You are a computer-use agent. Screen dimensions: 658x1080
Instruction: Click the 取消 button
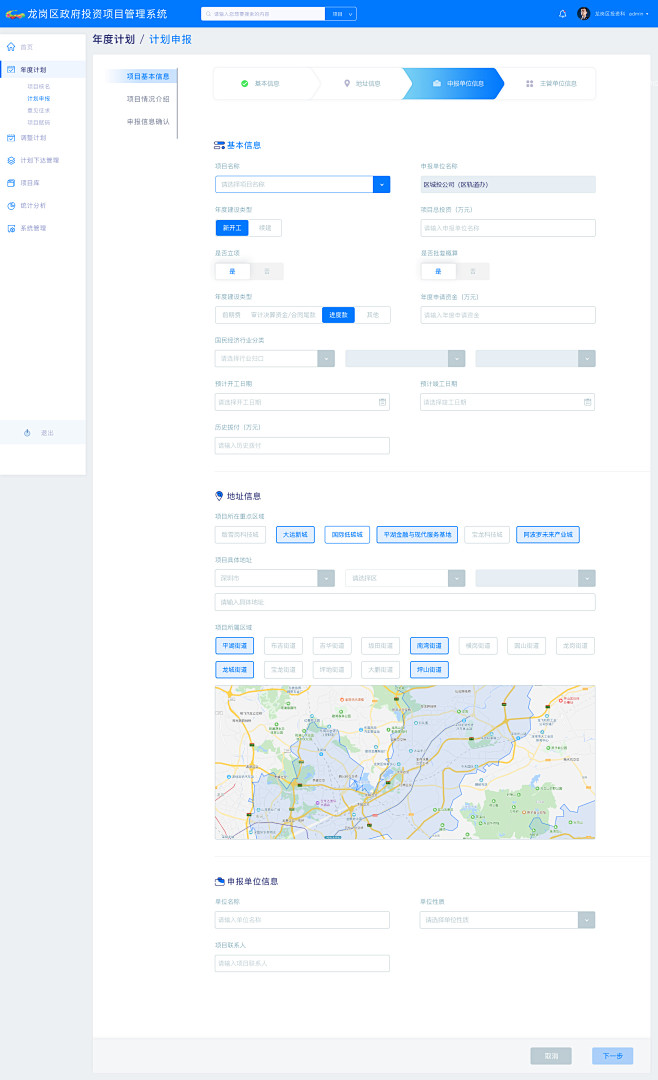click(x=551, y=1056)
